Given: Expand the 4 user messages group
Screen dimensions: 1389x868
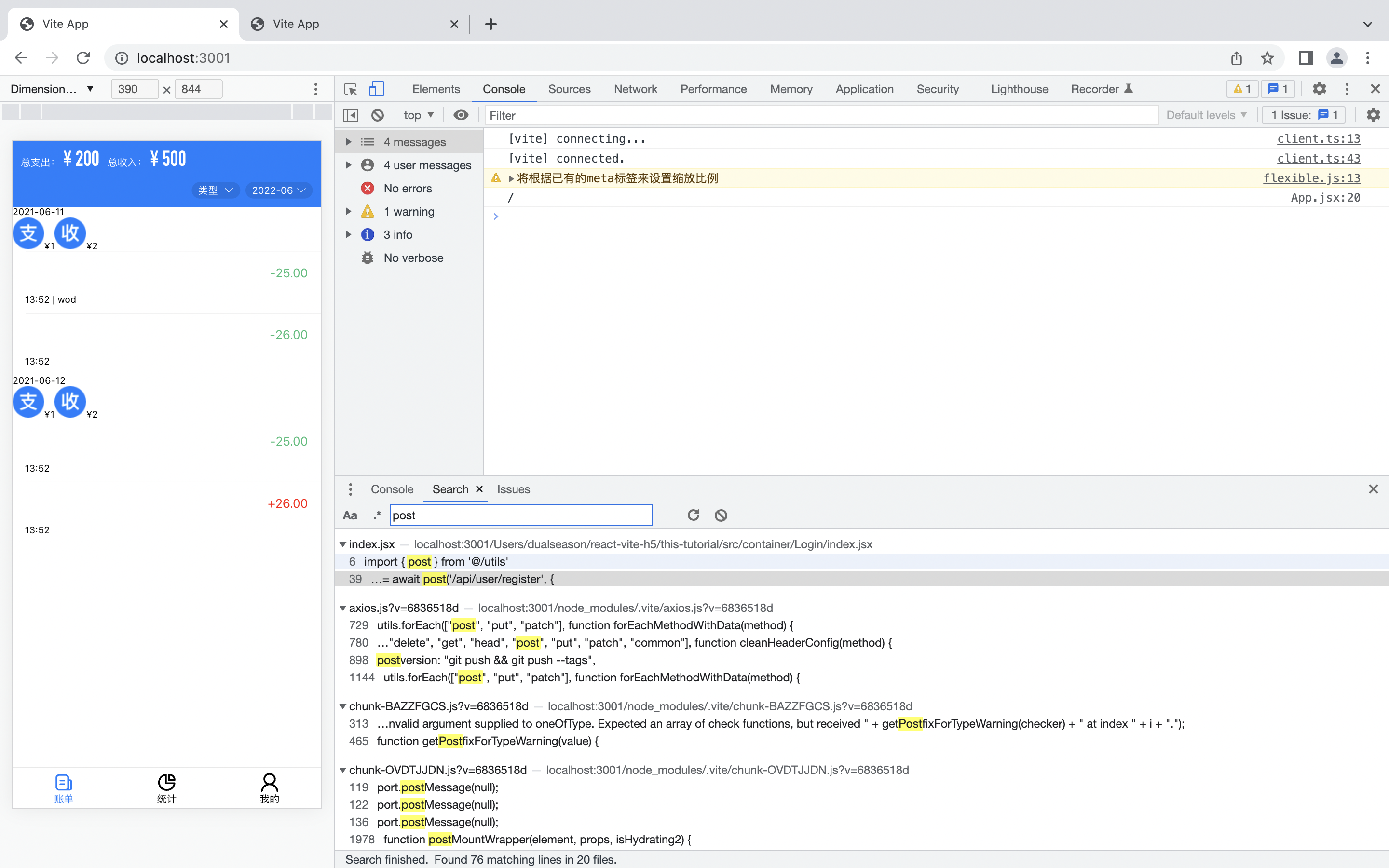Looking at the screenshot, I should tap(348, 165).
